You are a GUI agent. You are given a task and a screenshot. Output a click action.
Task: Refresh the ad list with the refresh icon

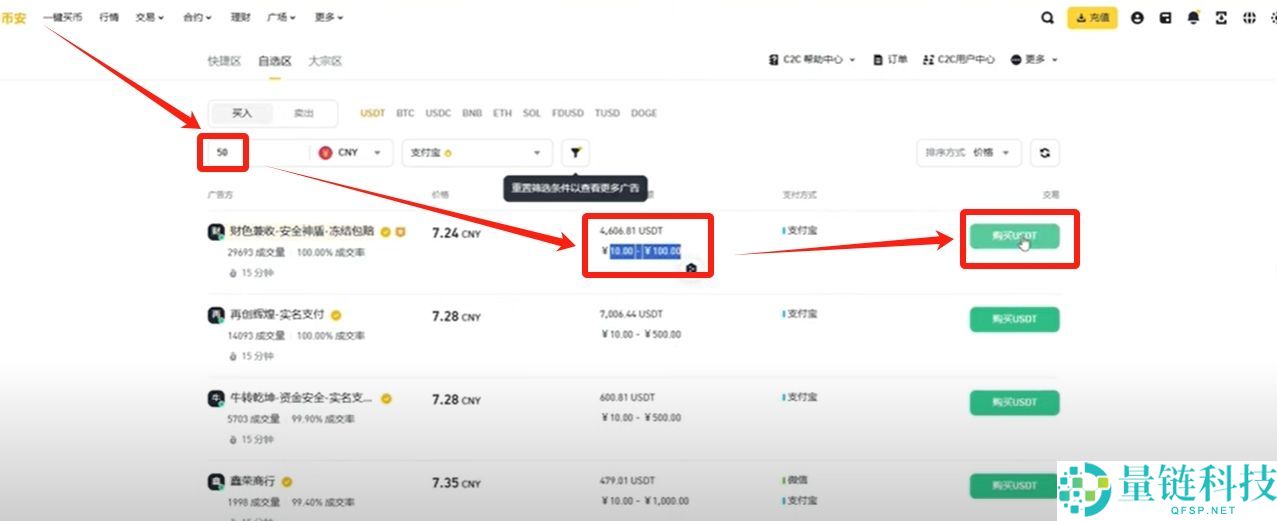(1045, 153)
